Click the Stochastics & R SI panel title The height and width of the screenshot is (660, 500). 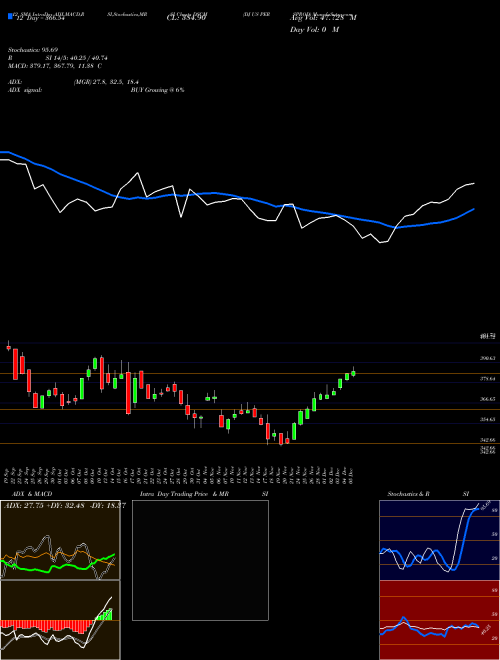(428, 494)
